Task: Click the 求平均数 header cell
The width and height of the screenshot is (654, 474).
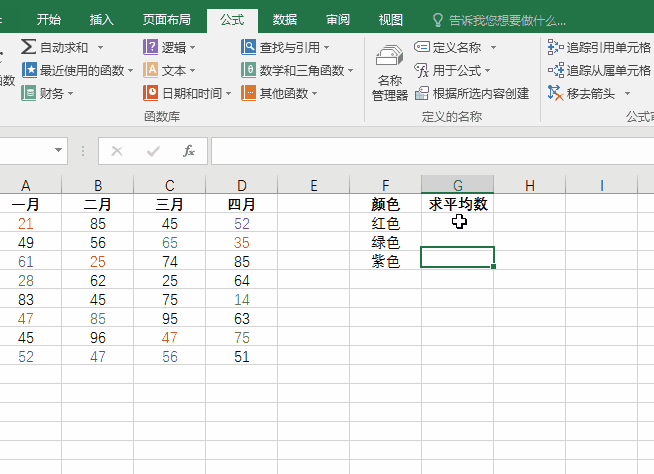Action: pos(458,204)
